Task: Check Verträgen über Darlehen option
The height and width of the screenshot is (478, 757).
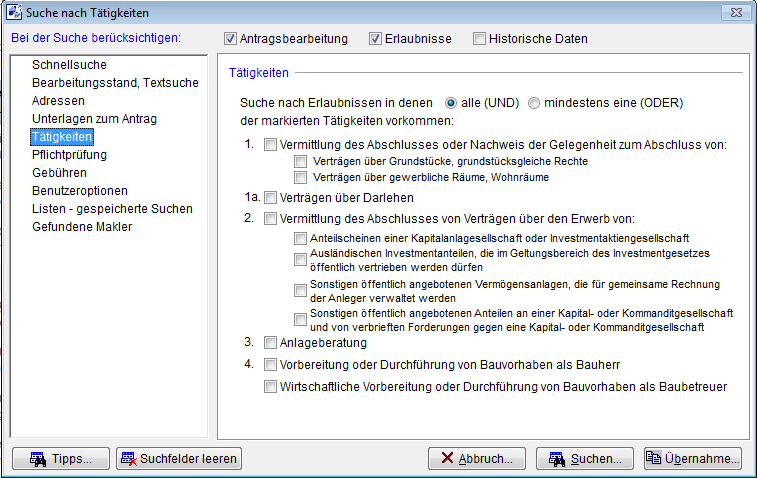Action: tap(270, 198)
